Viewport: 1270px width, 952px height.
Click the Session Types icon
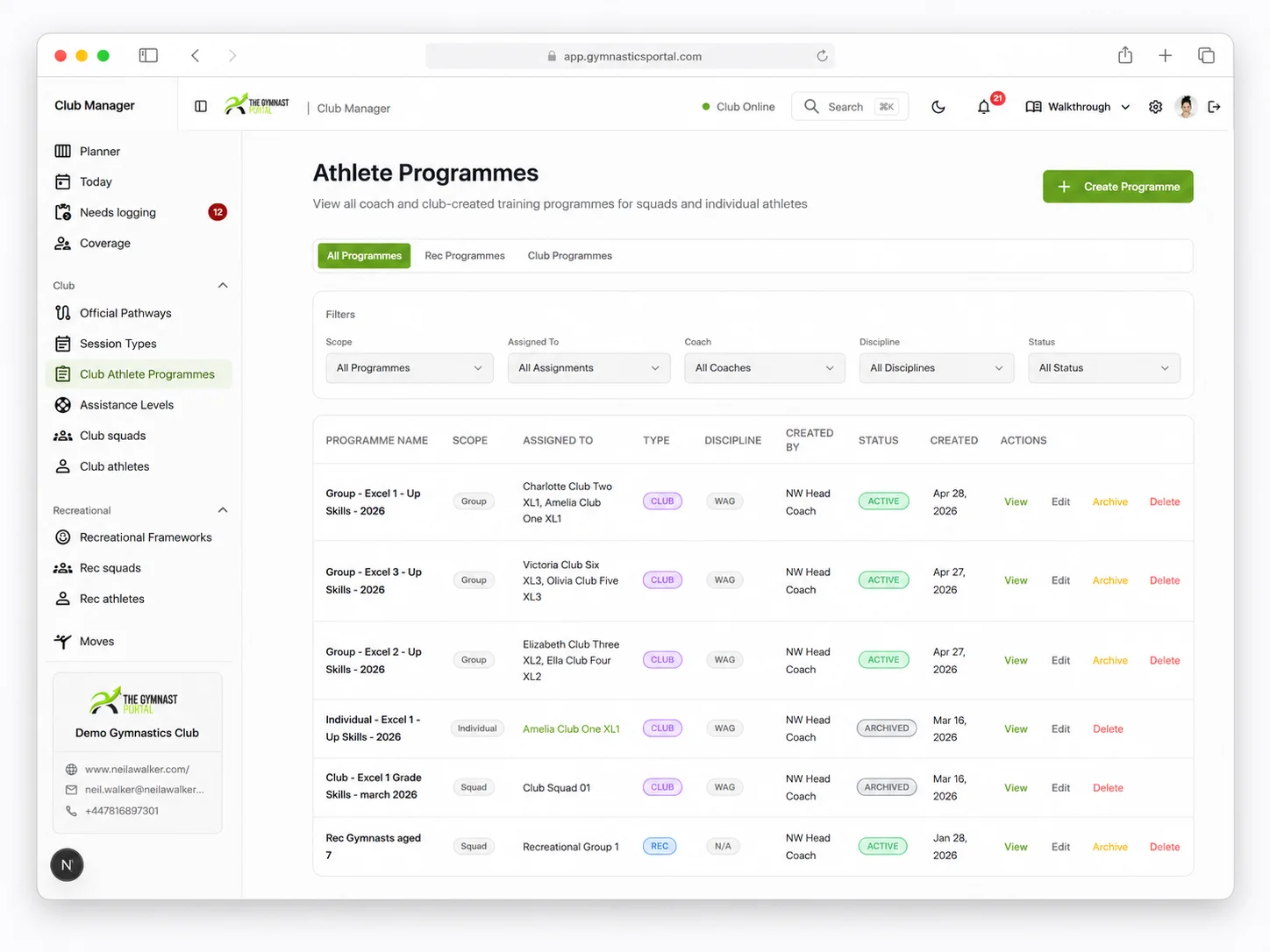(x=63, y=344)
